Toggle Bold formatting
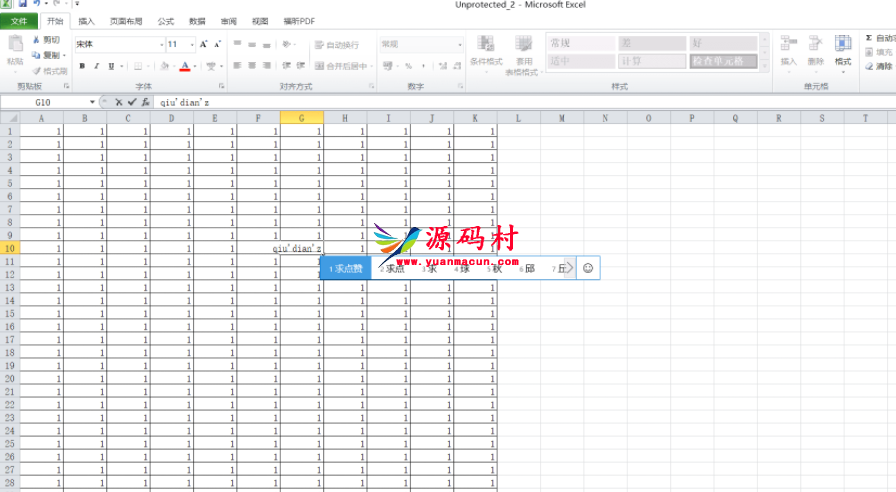The image size is (896, 492). [x=82, y=66]
